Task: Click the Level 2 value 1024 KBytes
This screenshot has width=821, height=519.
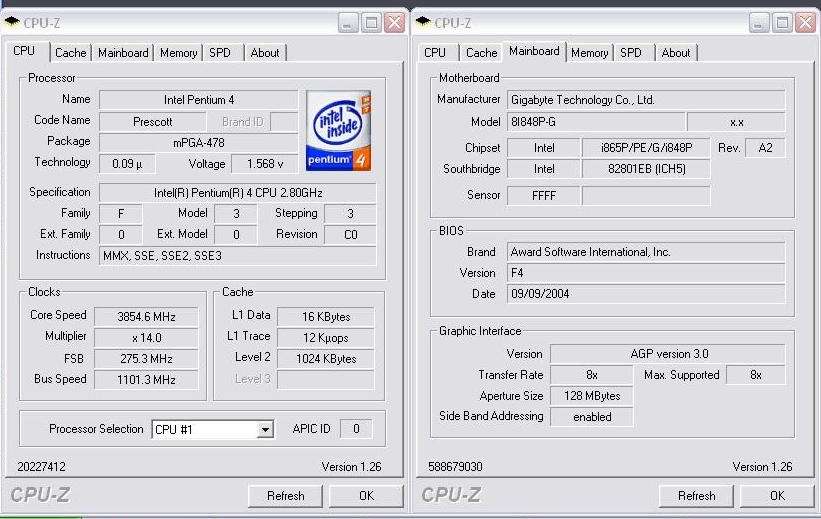Action: (x=326, y=359)
